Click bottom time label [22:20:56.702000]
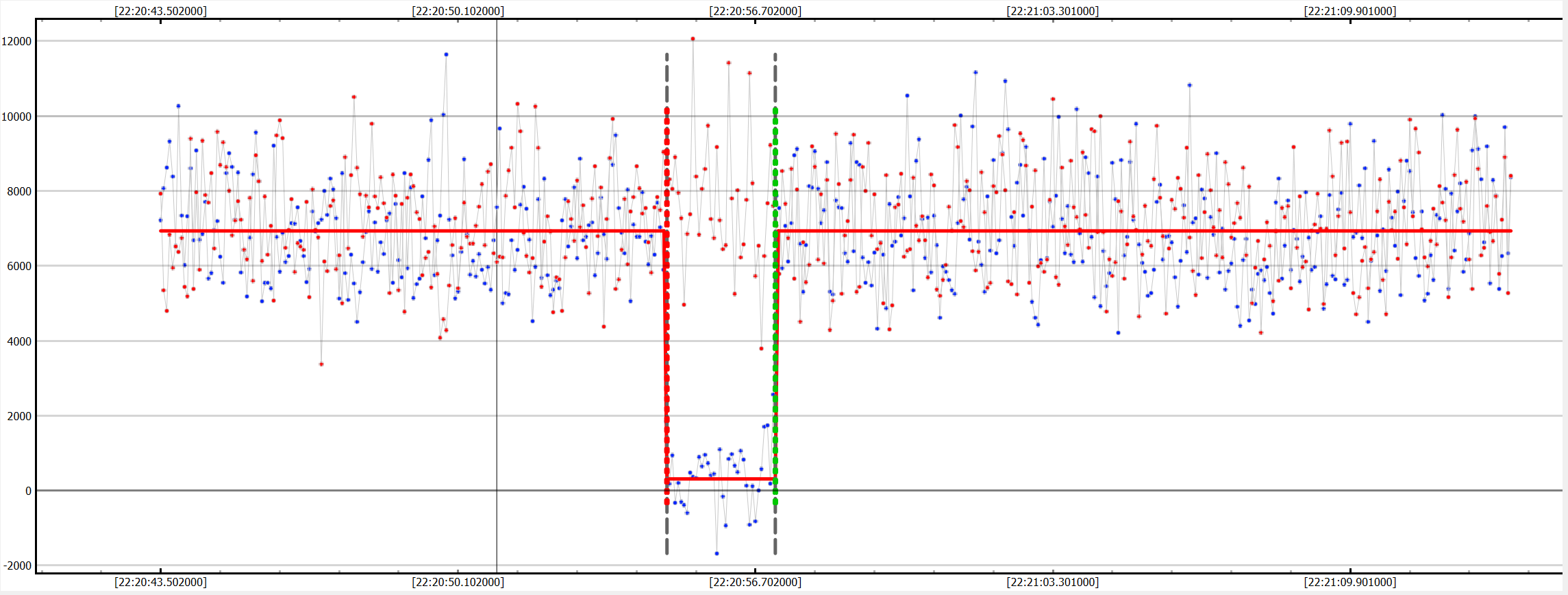The width and height of the screenshot is (1568, 595). (755, 582)
